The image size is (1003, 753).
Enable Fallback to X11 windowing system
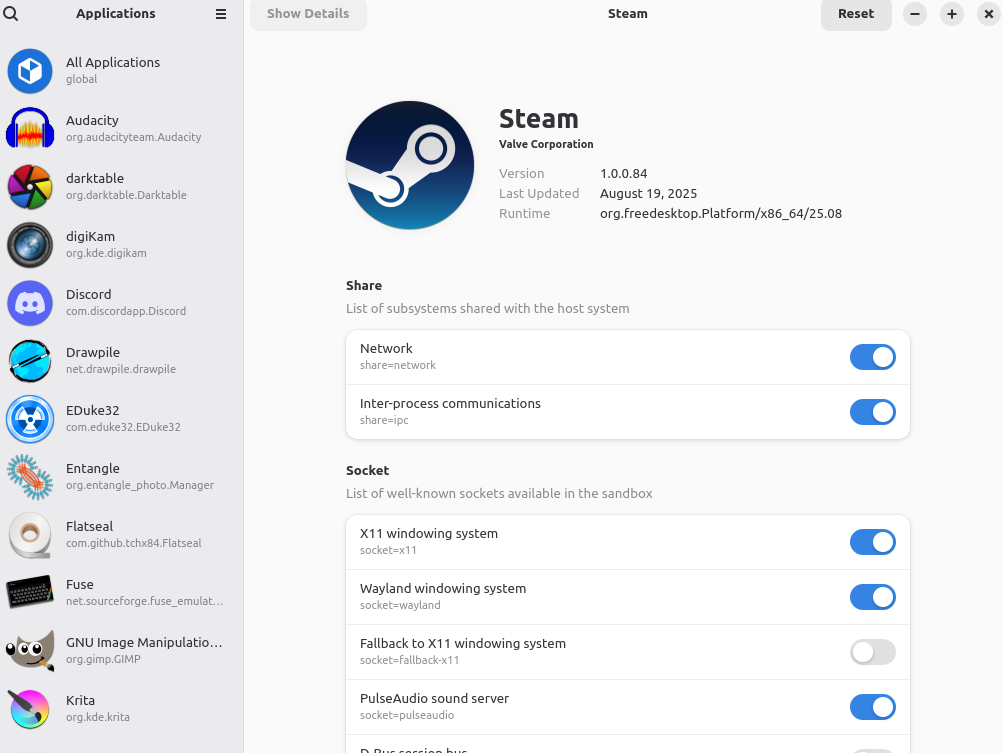click(x=872, y=652)
